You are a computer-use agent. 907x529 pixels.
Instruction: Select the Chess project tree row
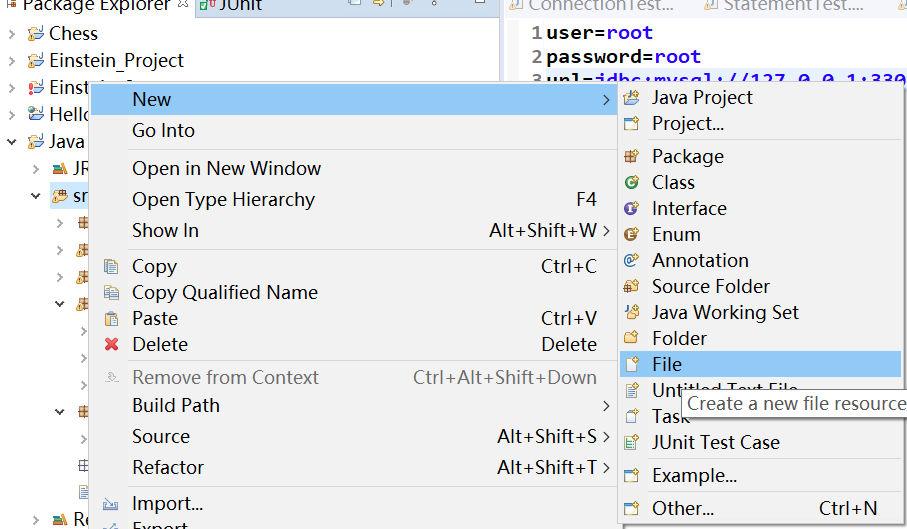point(73,34)
